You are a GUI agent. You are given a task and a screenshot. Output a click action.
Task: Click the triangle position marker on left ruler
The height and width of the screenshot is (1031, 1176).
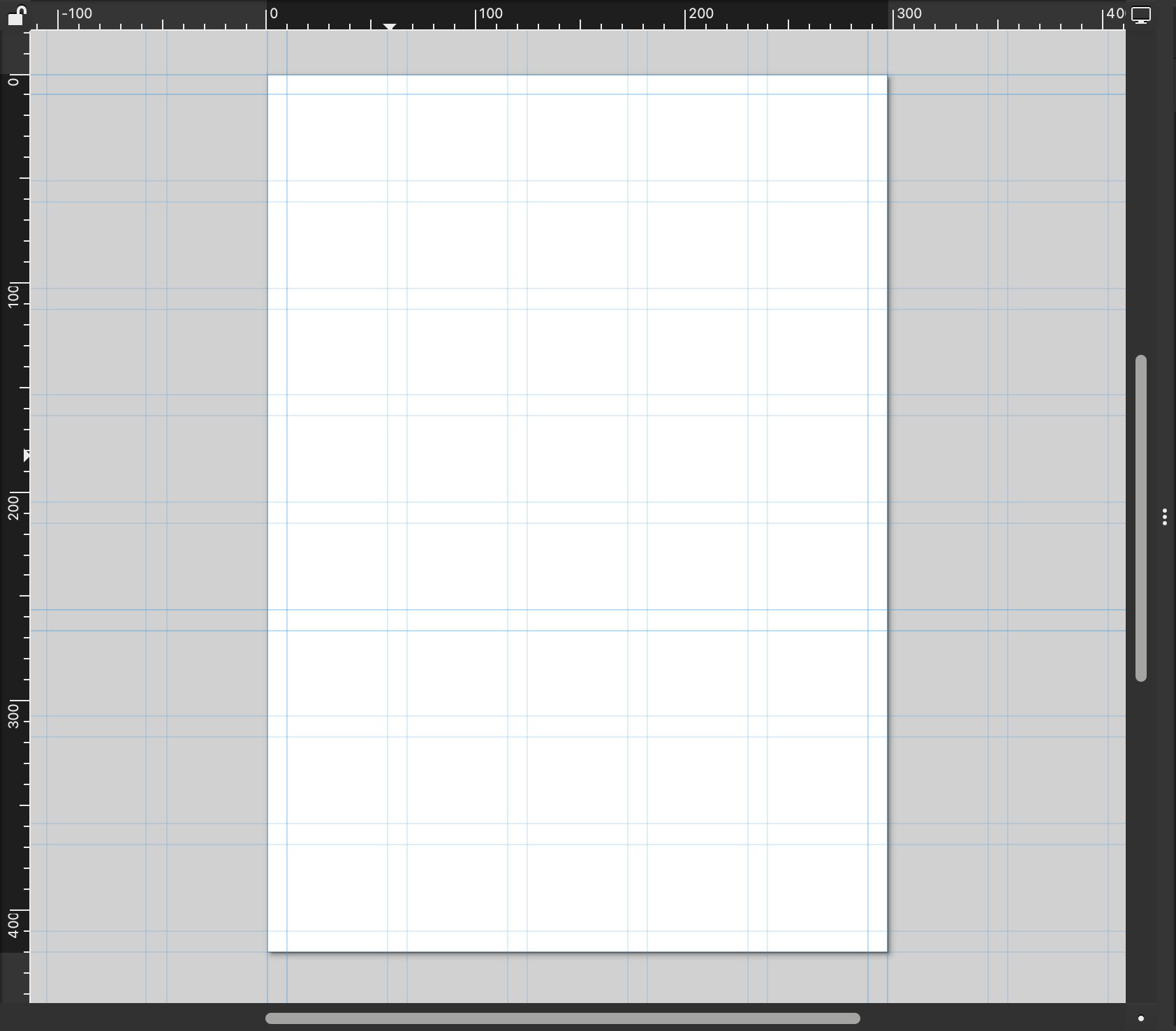pyautogui.click(x=27, y=456)
